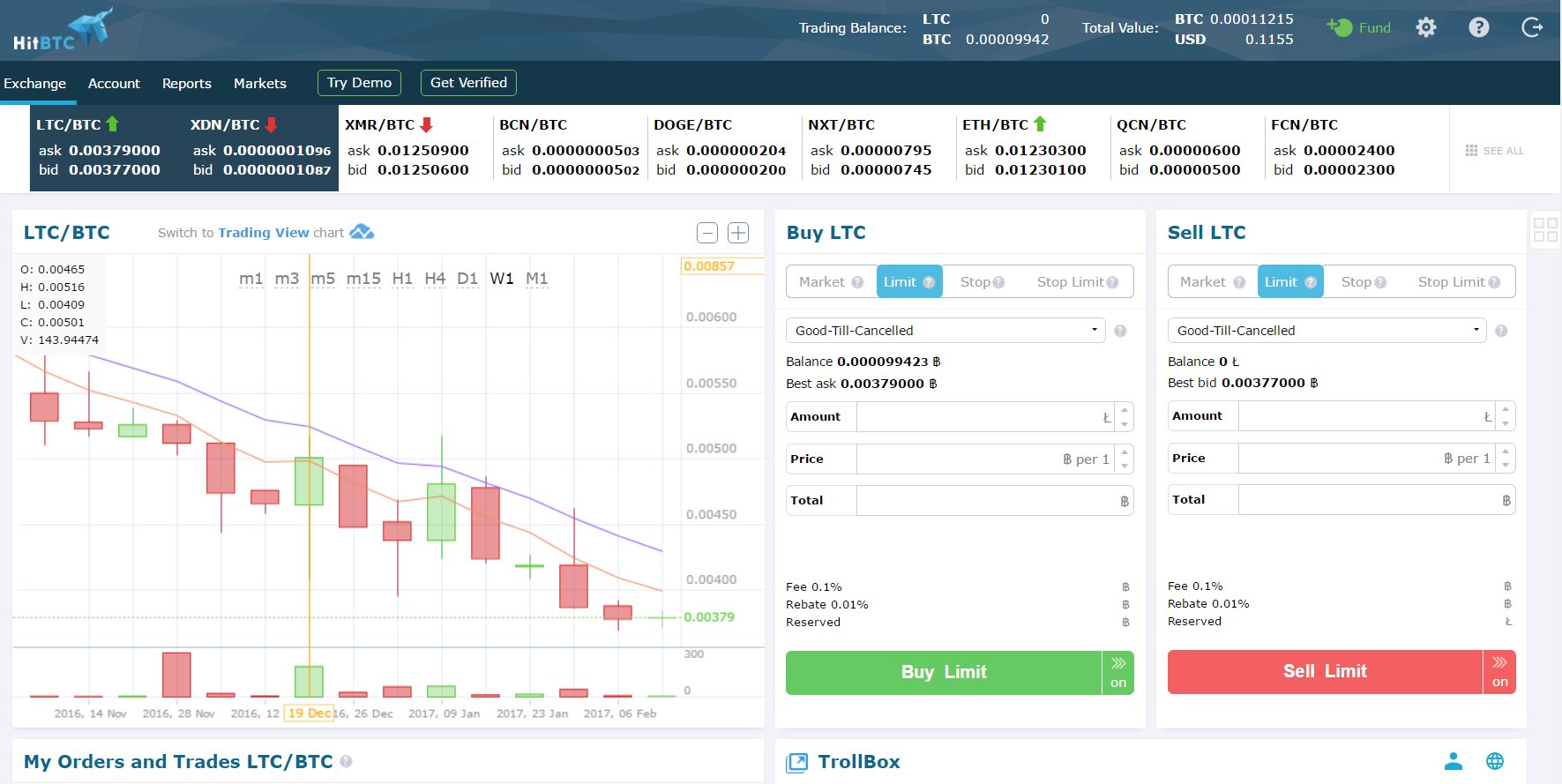Image resolution: width=1562 pixels, height=784 pixels.
Task: Toggle the Sell Limit 'on' switch
Action: pos(1500,672)
